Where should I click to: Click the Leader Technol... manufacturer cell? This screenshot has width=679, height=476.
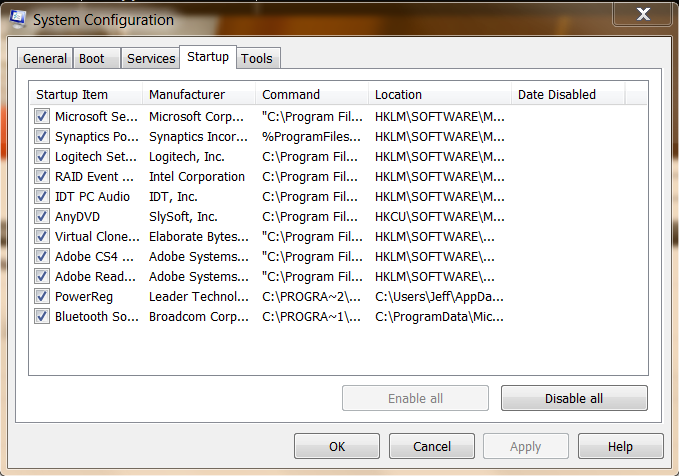[199, 297]
